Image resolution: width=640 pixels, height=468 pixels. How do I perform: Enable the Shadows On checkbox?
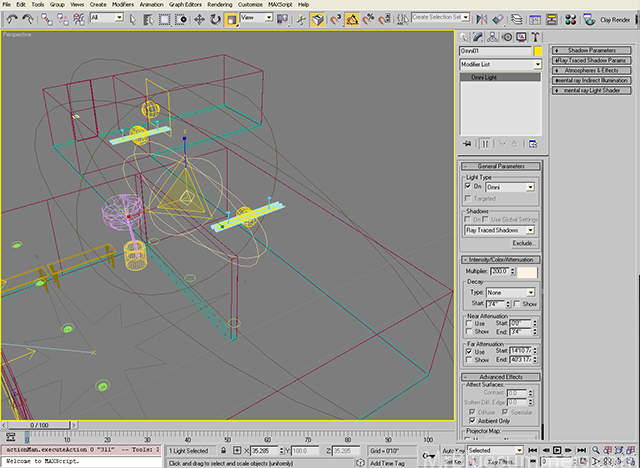point(468,220)
